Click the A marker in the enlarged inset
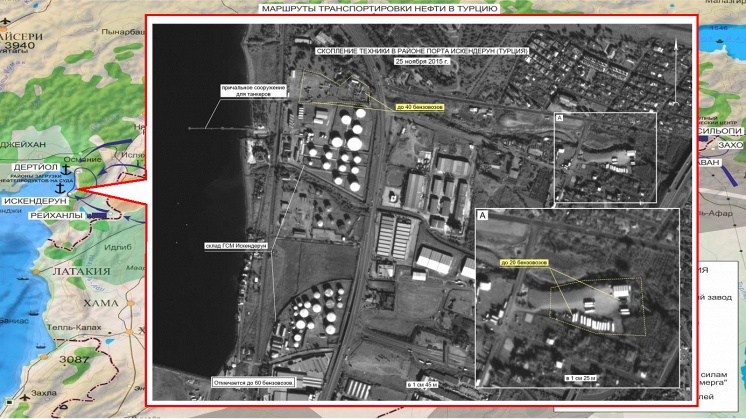 point(482,215)
